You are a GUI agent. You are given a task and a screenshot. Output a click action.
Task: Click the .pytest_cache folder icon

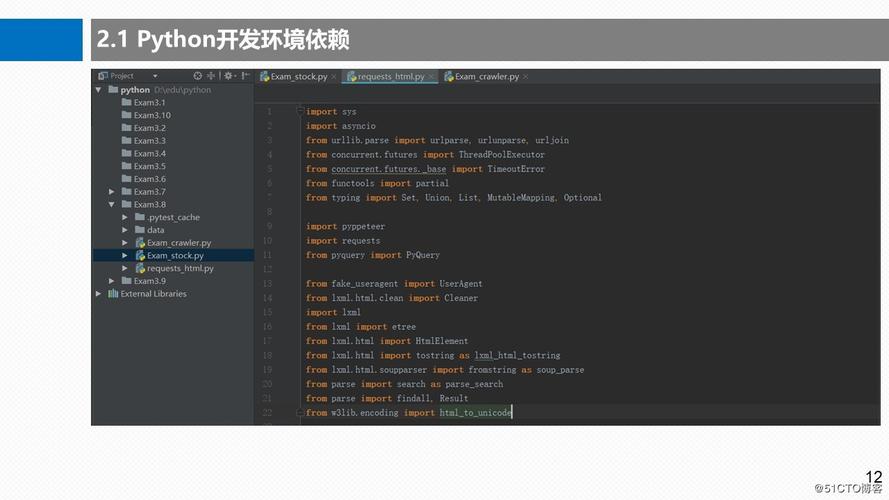139,217
